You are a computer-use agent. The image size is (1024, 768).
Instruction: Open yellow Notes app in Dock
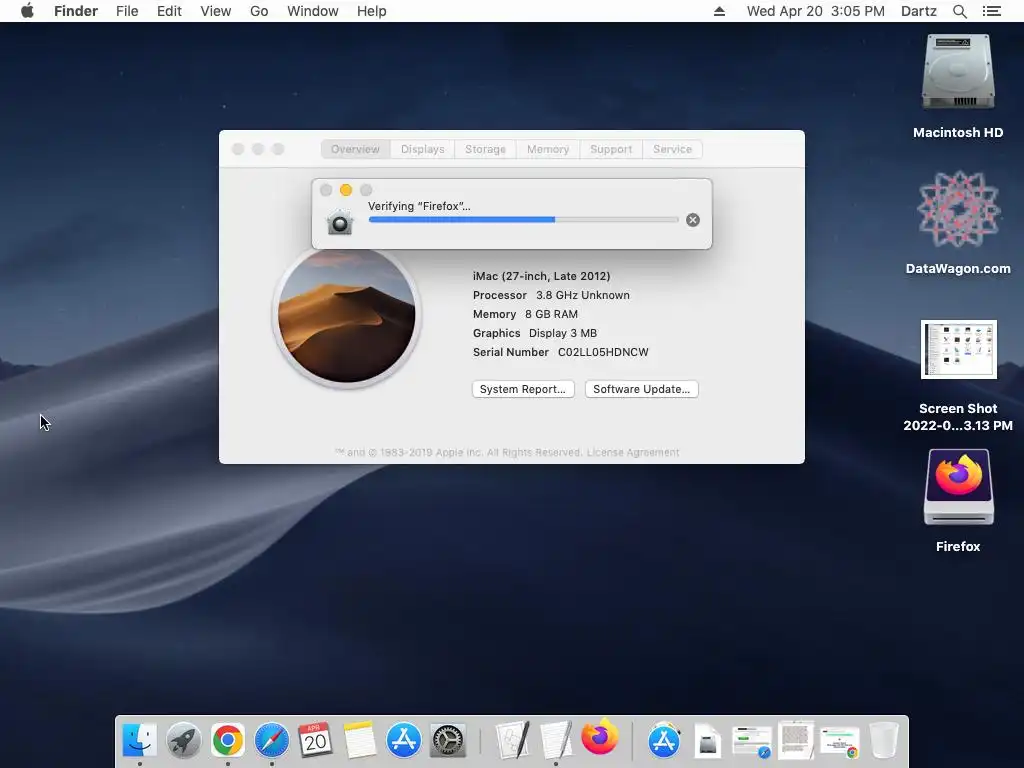tap(359, 740)
